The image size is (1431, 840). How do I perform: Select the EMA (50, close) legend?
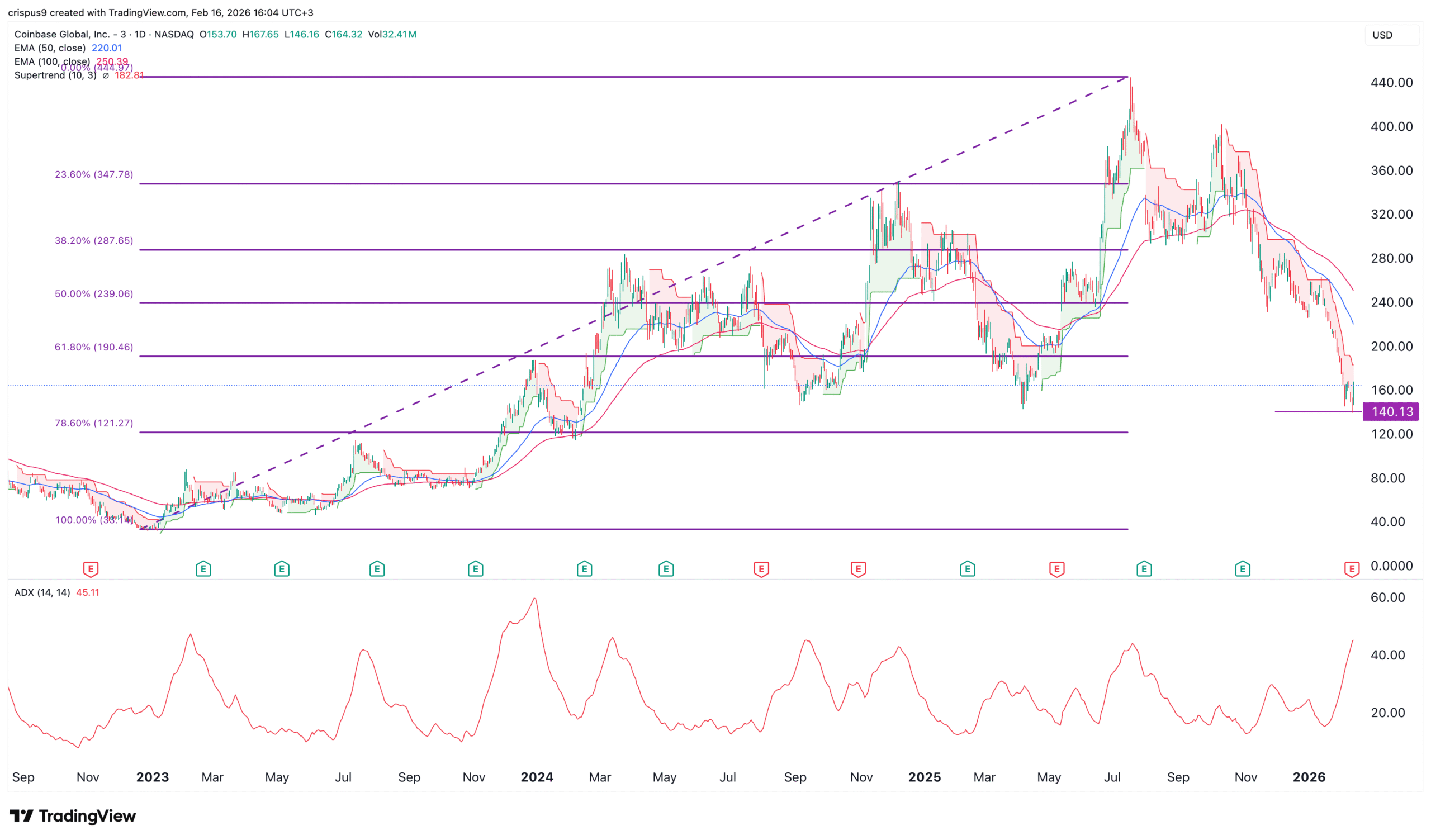pos(50,48)
